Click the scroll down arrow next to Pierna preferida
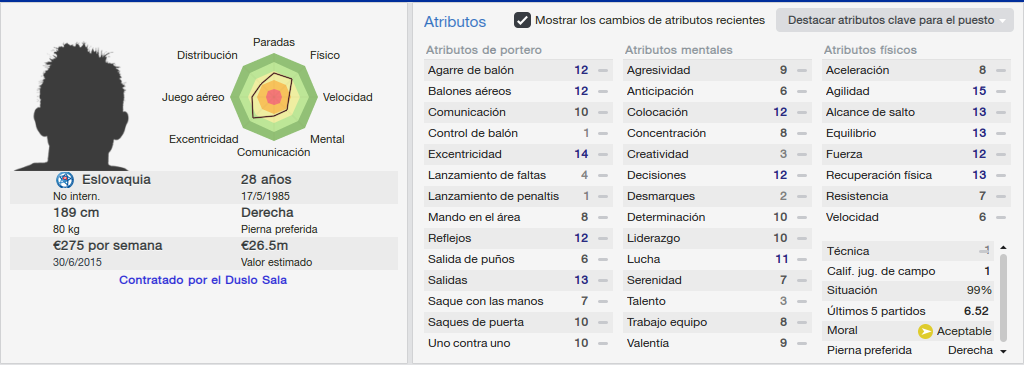 point(1003,351)
